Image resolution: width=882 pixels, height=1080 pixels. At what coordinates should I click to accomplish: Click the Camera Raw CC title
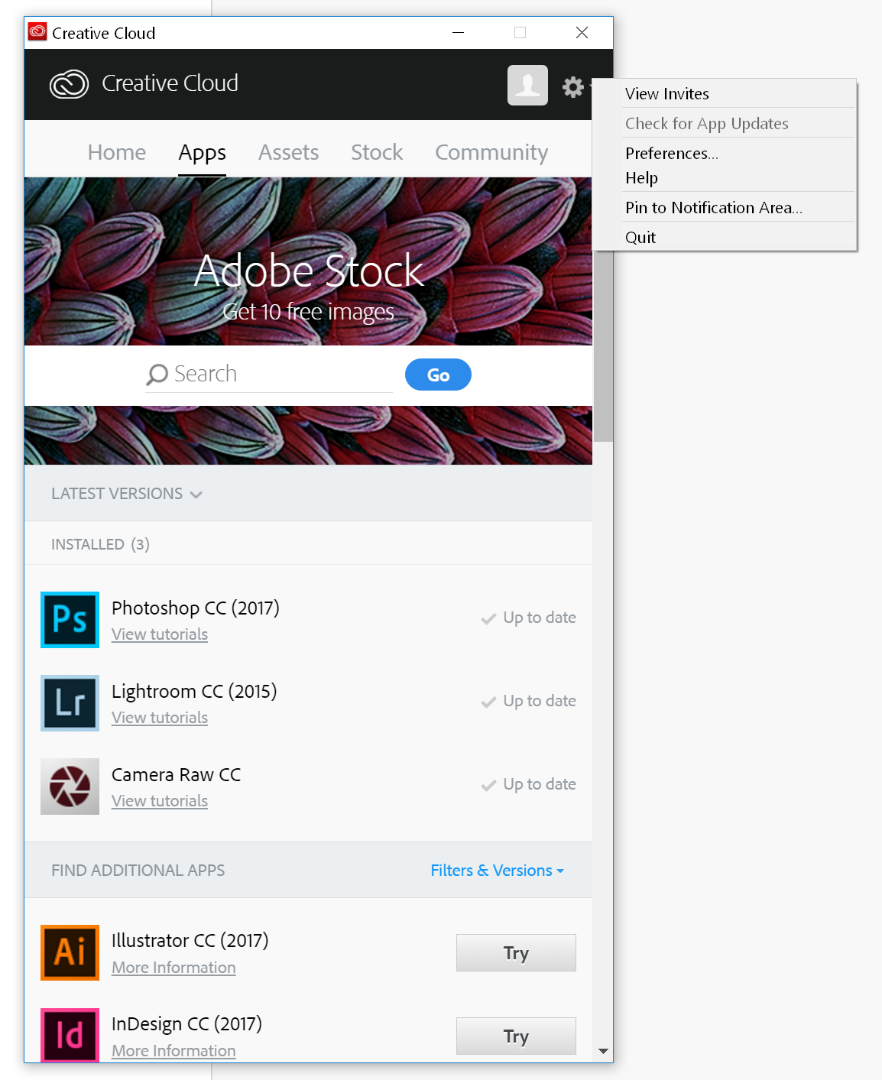(176, 775)
